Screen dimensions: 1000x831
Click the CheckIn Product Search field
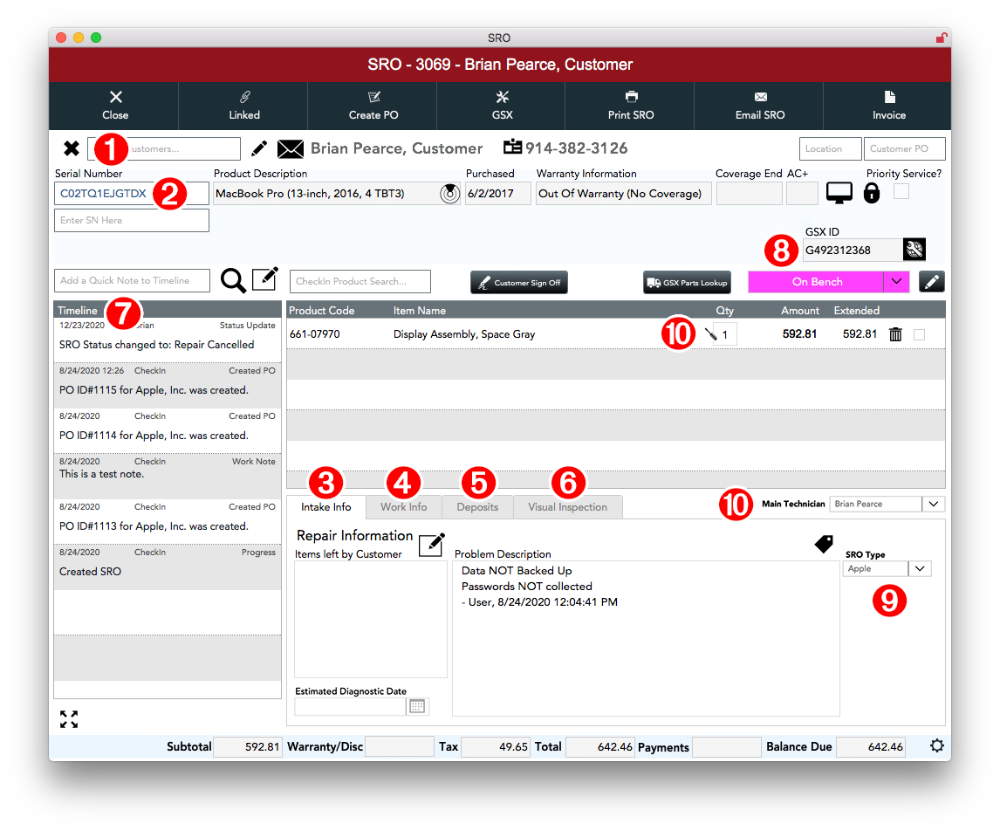(x=360, y=281)
